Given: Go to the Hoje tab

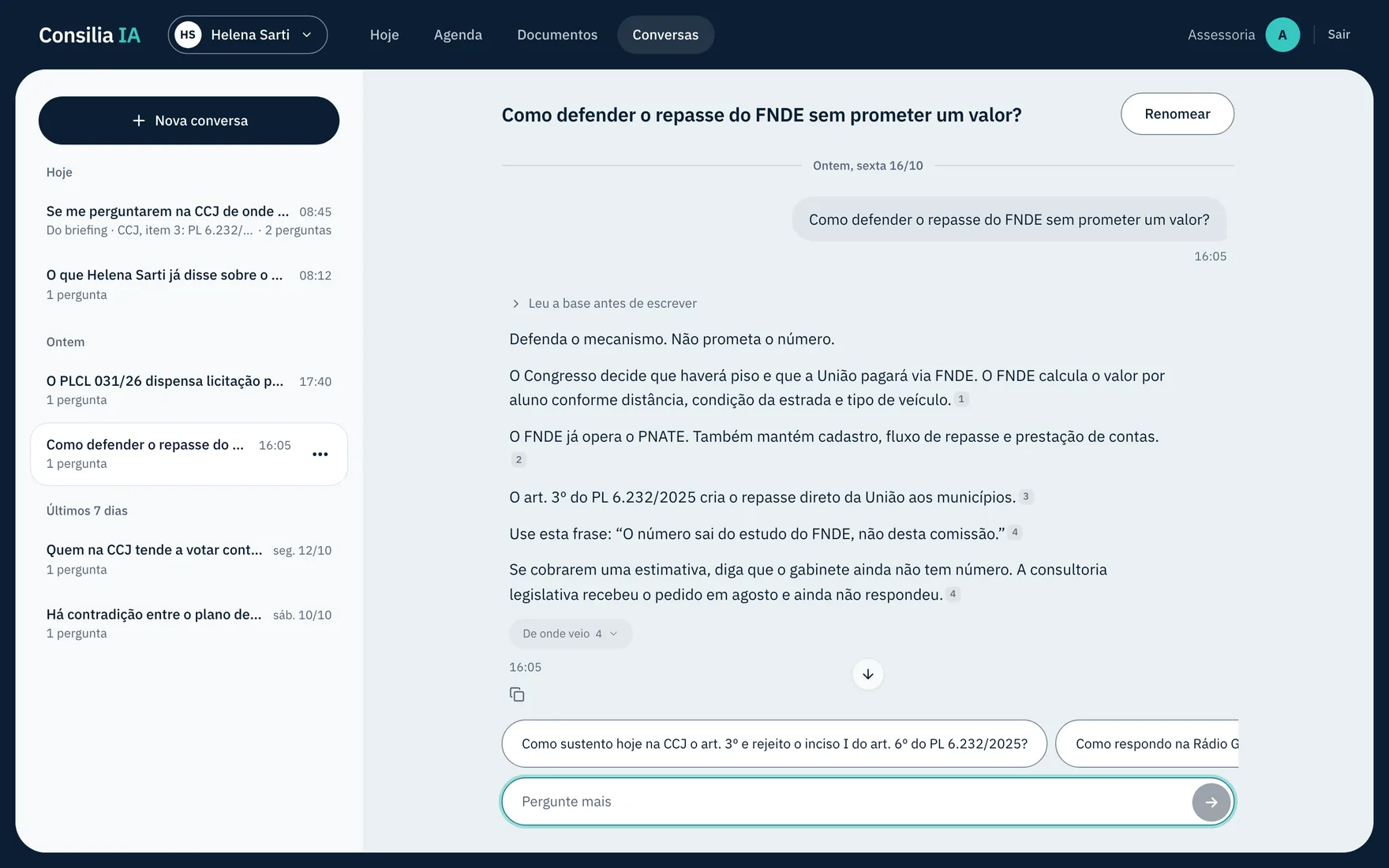Looking at the screenshot, I should pos(384,35).
